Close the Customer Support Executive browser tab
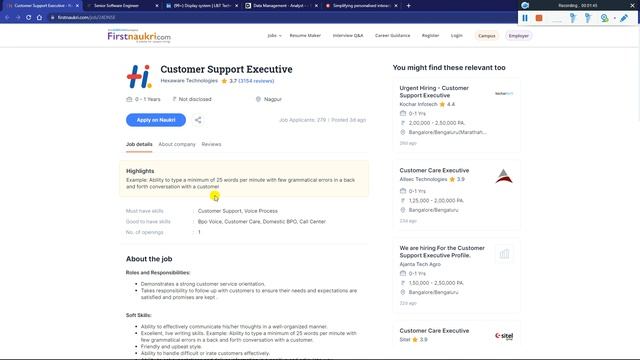The image size is (640, 360). [x=78, y=6]
